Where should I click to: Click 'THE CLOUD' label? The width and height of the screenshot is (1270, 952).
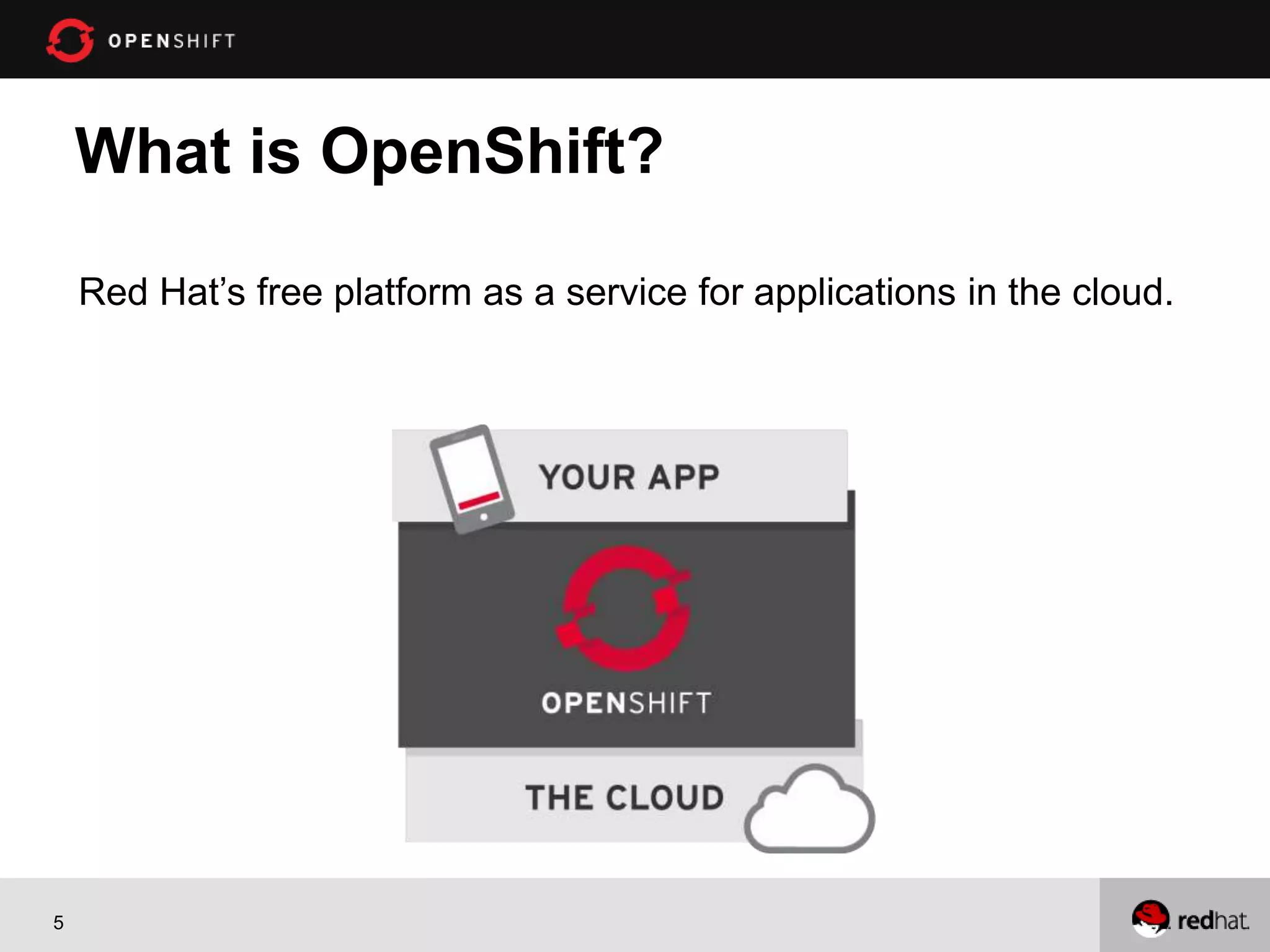pos(624,797)
